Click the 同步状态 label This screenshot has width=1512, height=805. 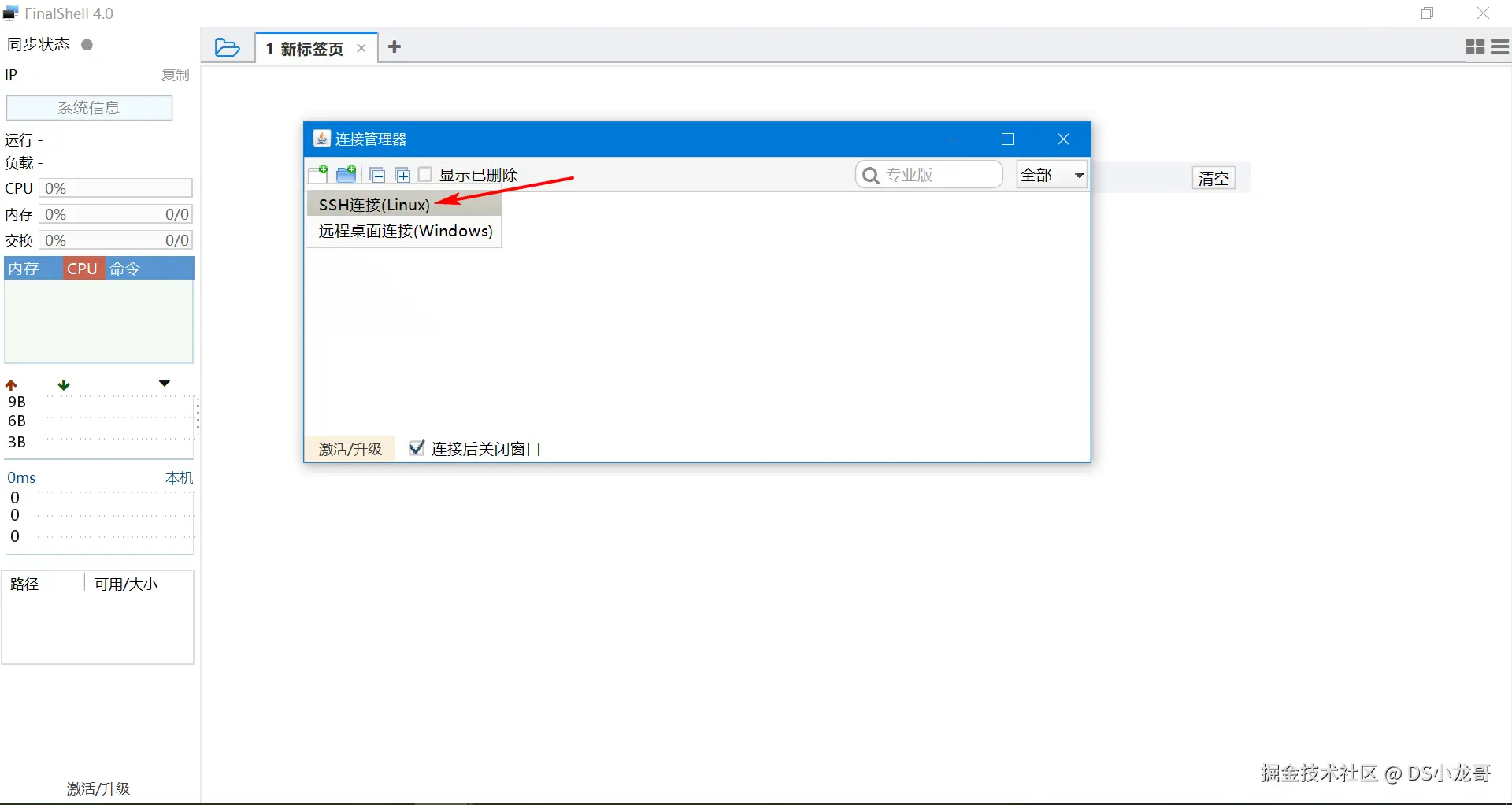coord(38,45)
